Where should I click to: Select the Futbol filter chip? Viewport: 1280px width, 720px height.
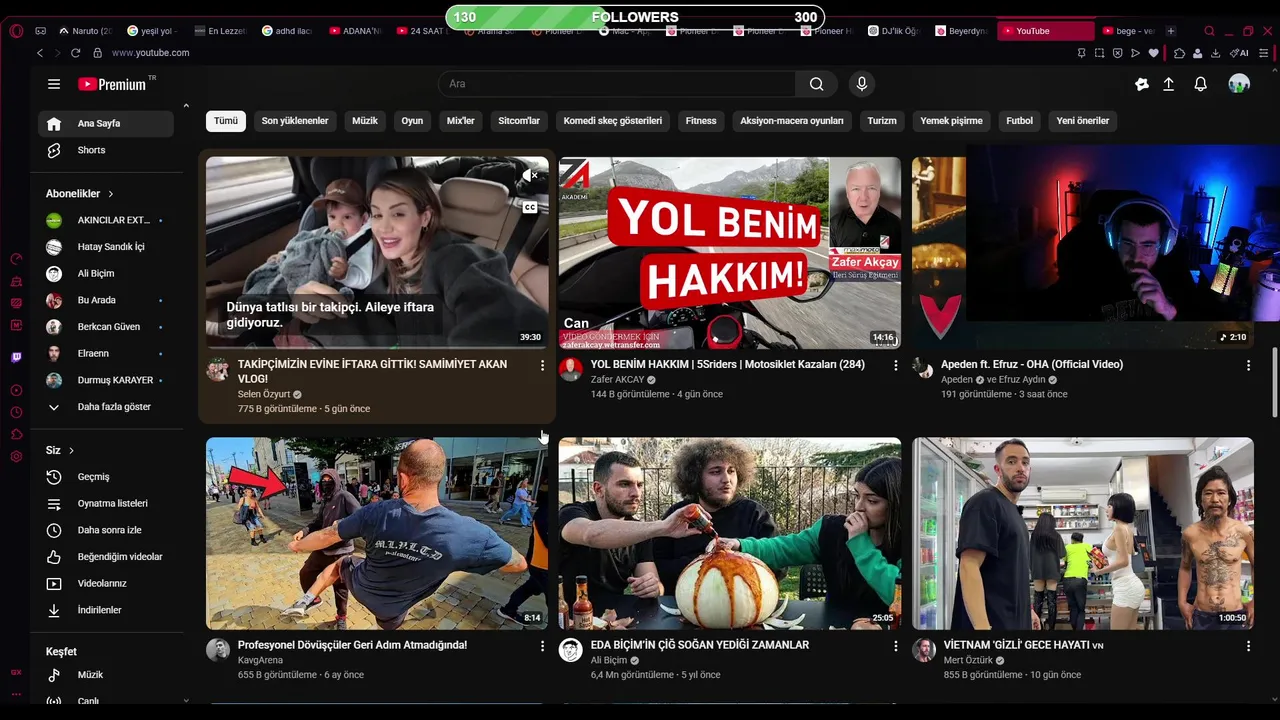coord(1019,121)
